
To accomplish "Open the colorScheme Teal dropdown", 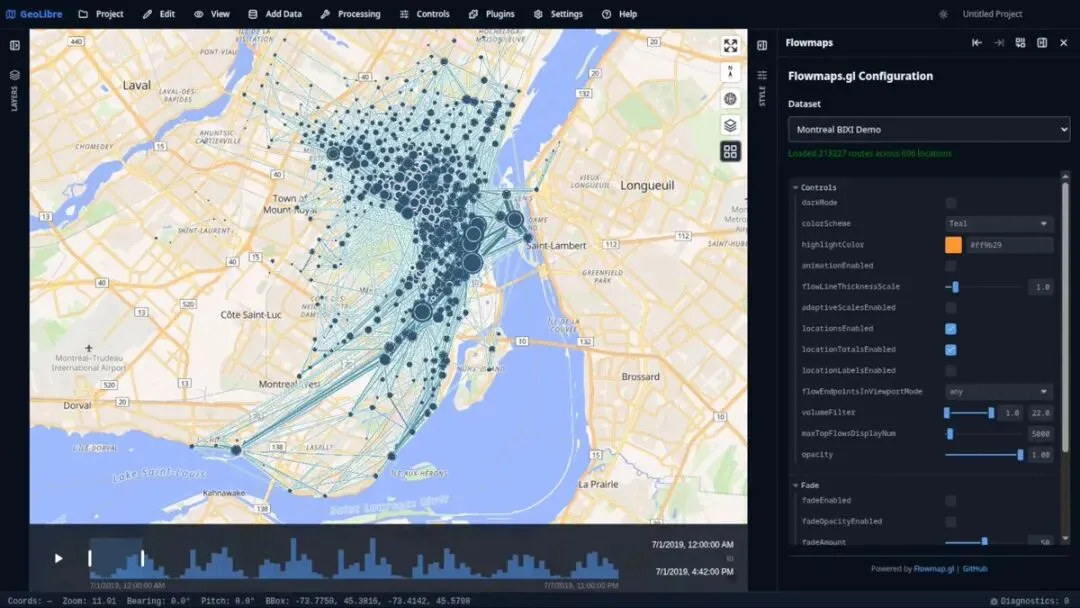I will pos(999,224).
